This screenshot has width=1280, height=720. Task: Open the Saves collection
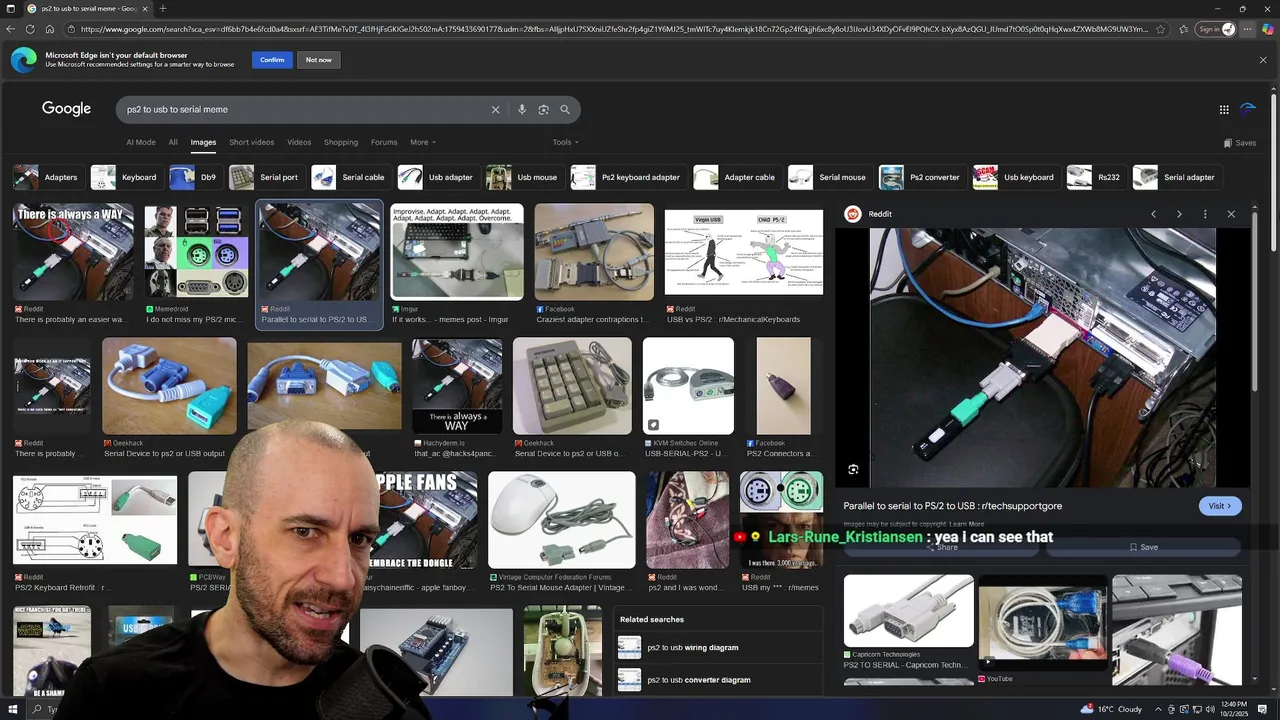click(x=1240, y=143)
